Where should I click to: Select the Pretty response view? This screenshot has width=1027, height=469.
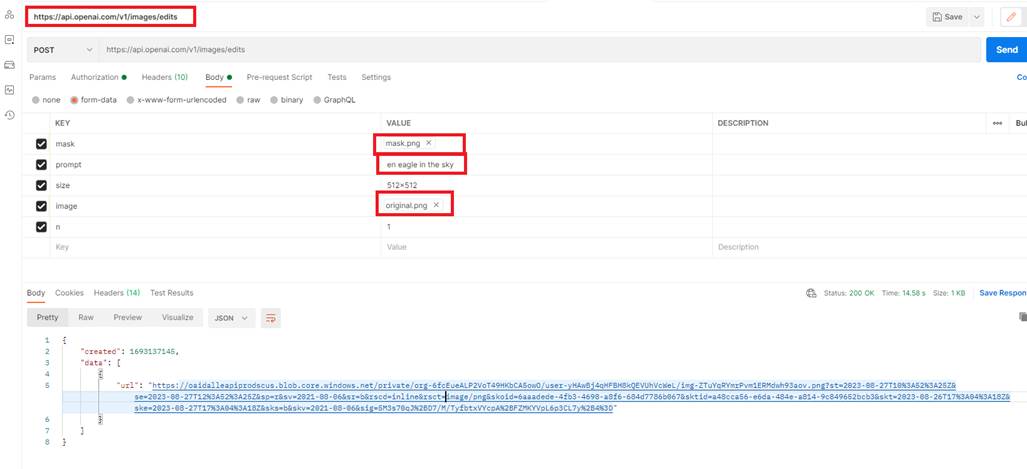click(47, 318)
